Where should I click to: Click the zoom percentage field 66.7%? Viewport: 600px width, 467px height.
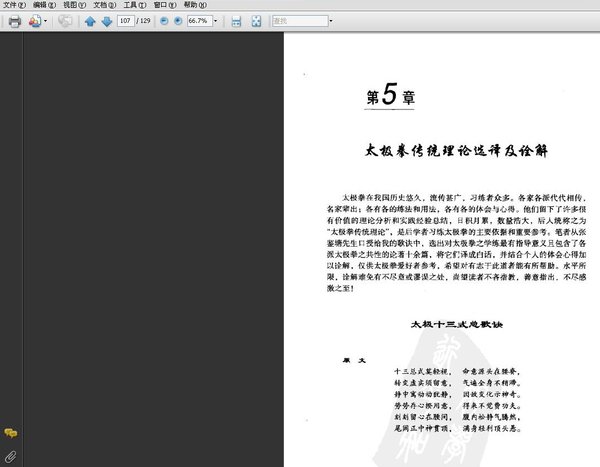pyautogui.click(x=199, y=21)
